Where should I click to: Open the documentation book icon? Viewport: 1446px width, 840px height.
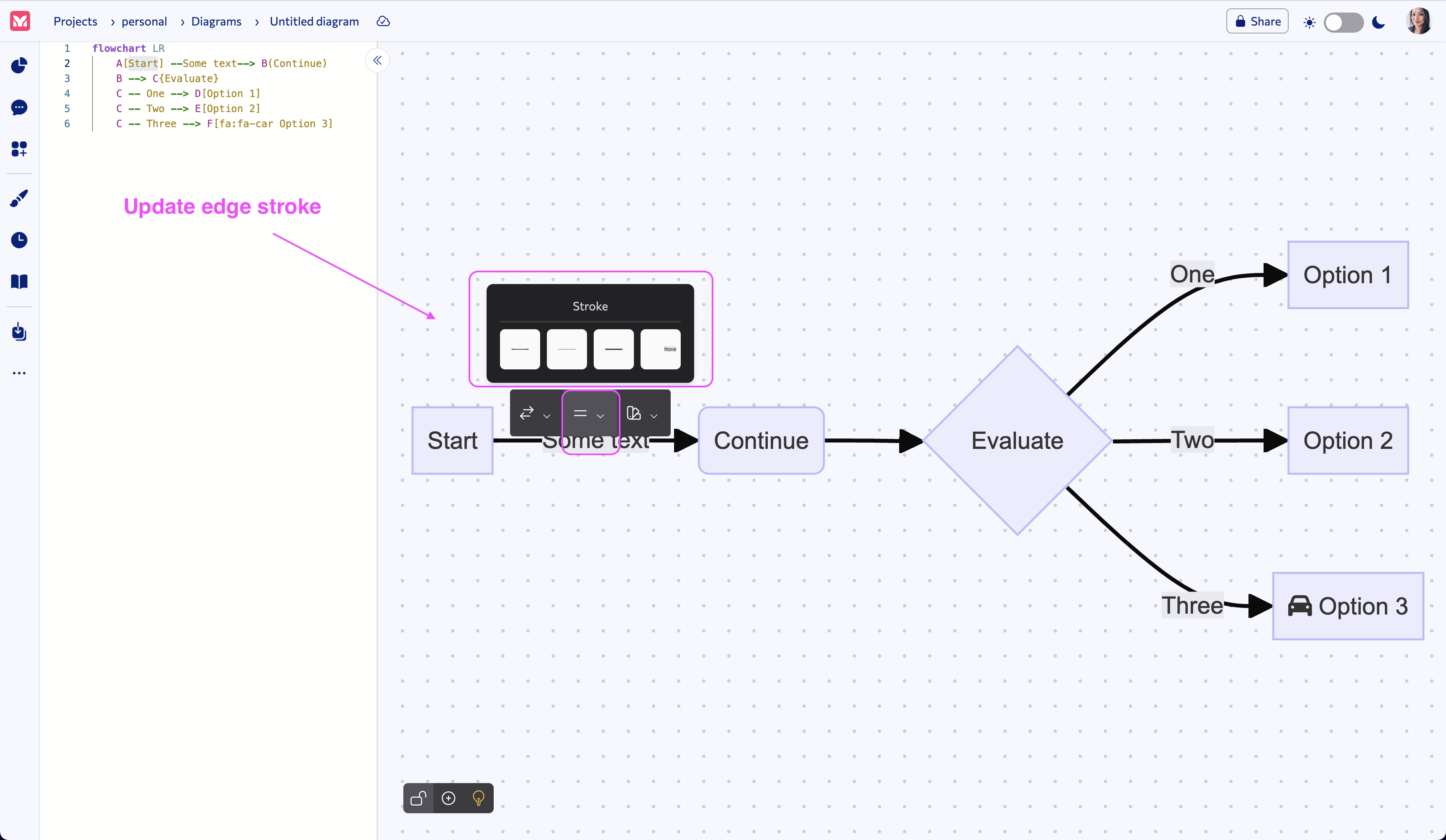(x=20, y=282)
